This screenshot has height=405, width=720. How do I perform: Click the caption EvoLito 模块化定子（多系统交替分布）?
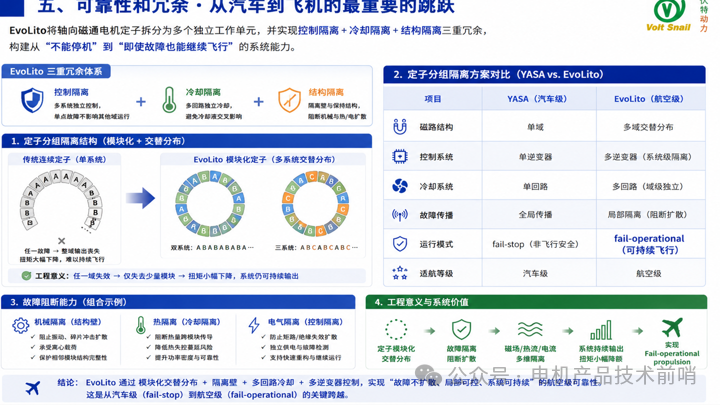264,159
